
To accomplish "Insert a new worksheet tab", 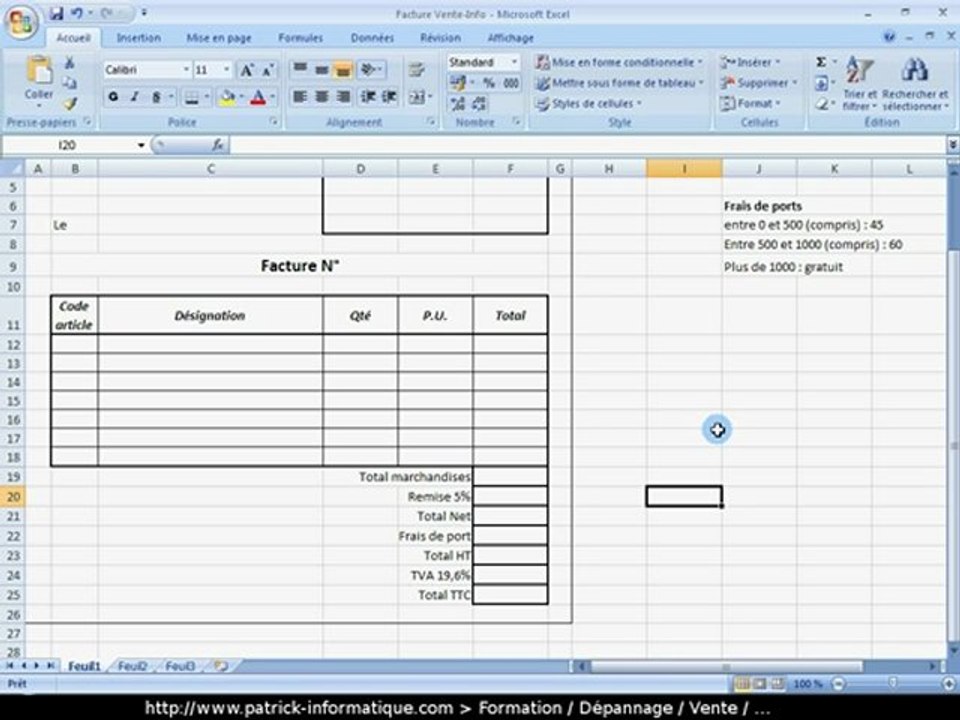I will [x=221, y=666].
